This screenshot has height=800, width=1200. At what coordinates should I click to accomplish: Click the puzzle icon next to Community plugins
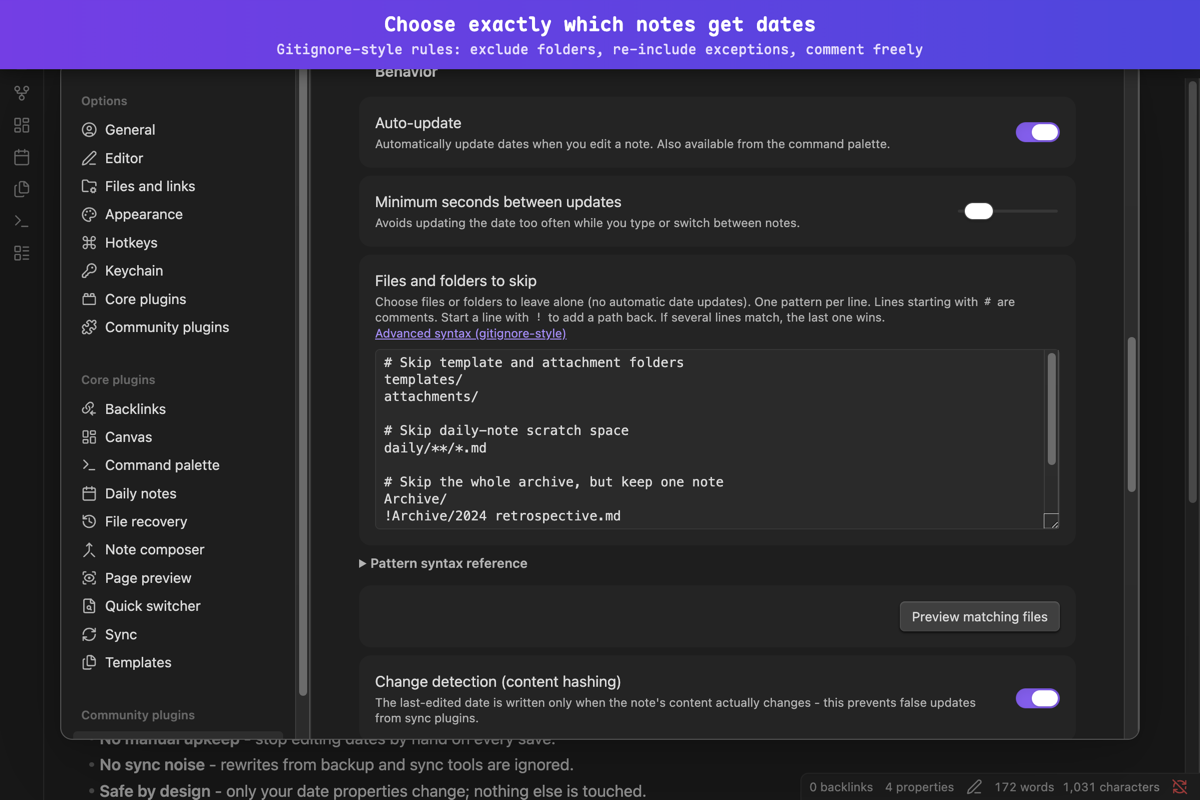(x=89, y=327)
